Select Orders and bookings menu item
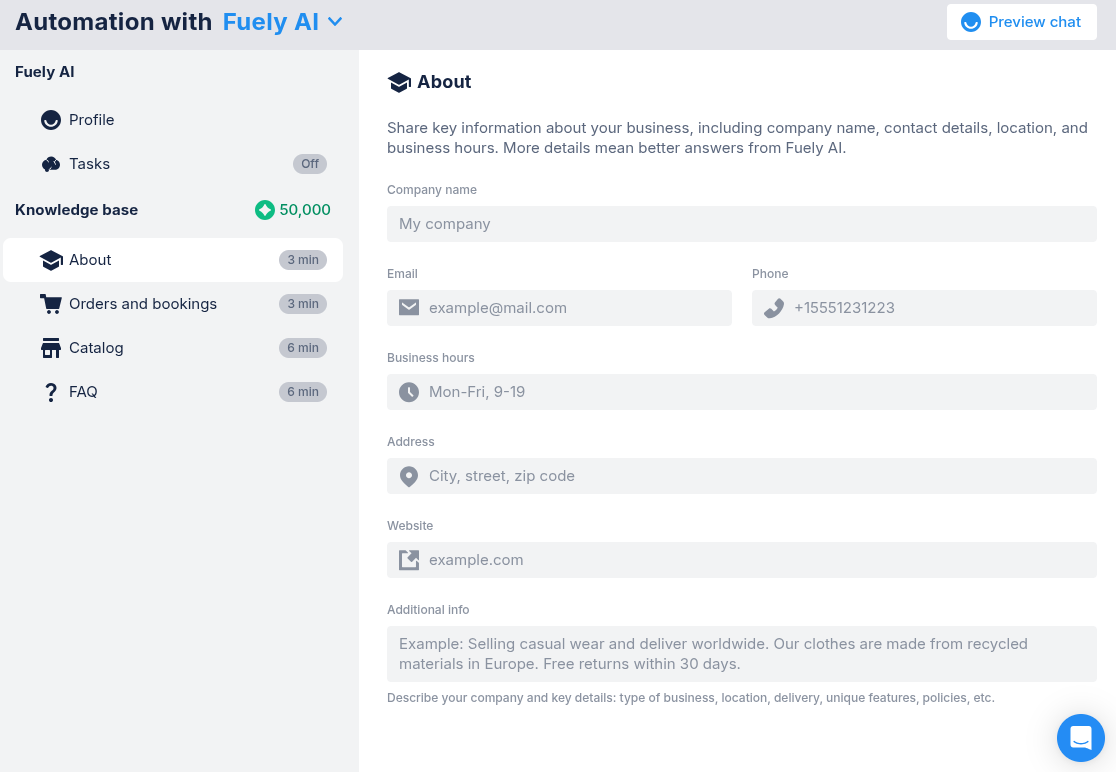1116x772 pixels. [x=143, y=304]
